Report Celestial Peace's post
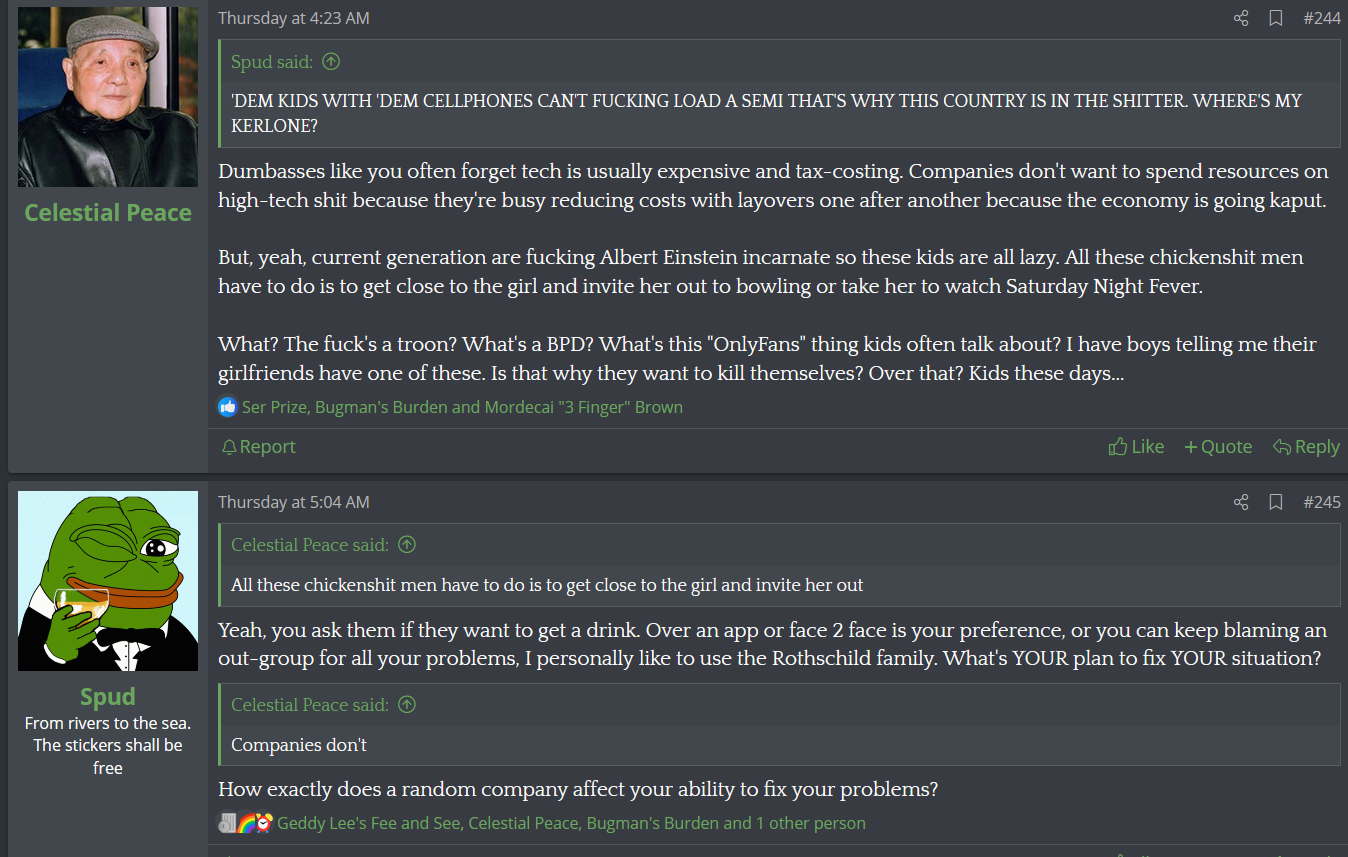The height and width of the screenshot is (857, 1348). pyautogui.click(x=259, y=447)
